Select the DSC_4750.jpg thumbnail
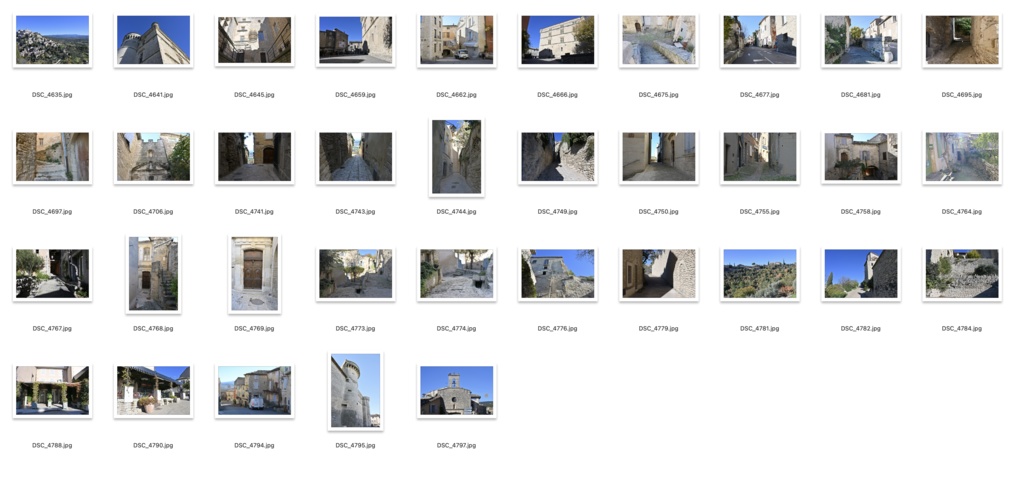Viewport: 1024px width, 495px height. pyautogui.click(x=659, y=157)
